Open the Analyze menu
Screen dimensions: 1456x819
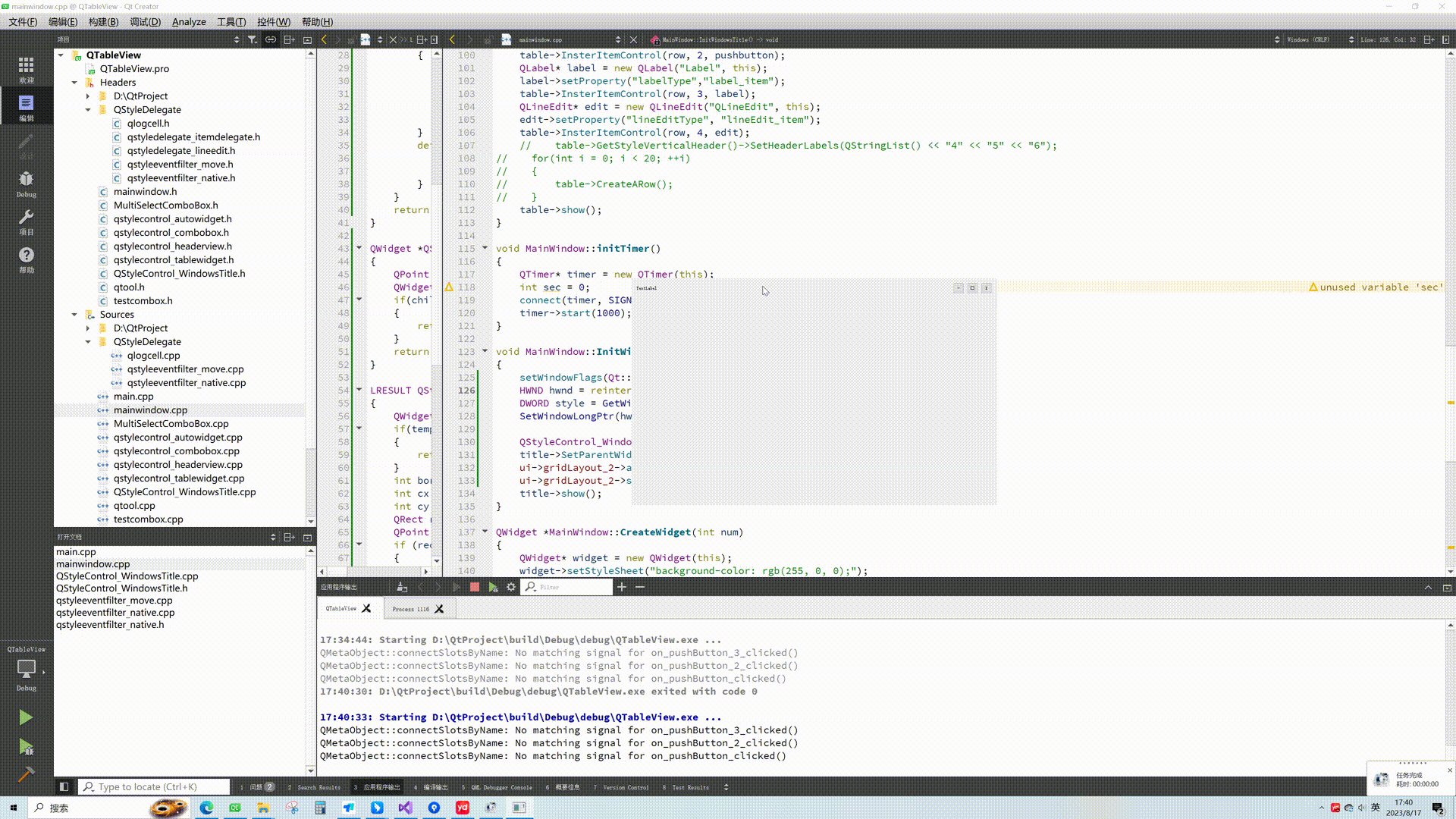point(188,22)
